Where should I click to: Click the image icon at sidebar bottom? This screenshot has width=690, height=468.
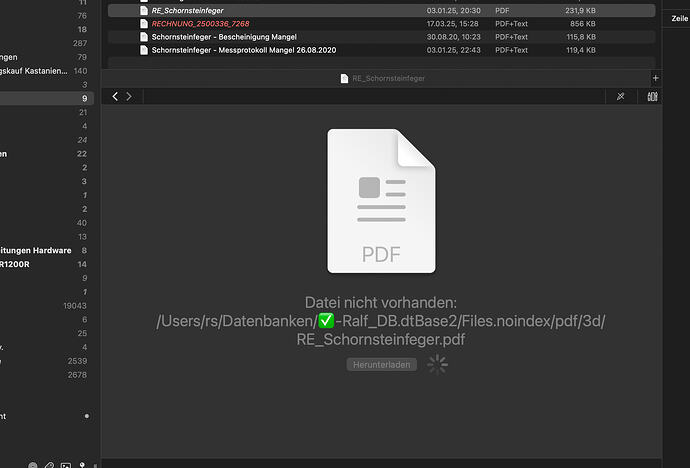coord(66,465)
